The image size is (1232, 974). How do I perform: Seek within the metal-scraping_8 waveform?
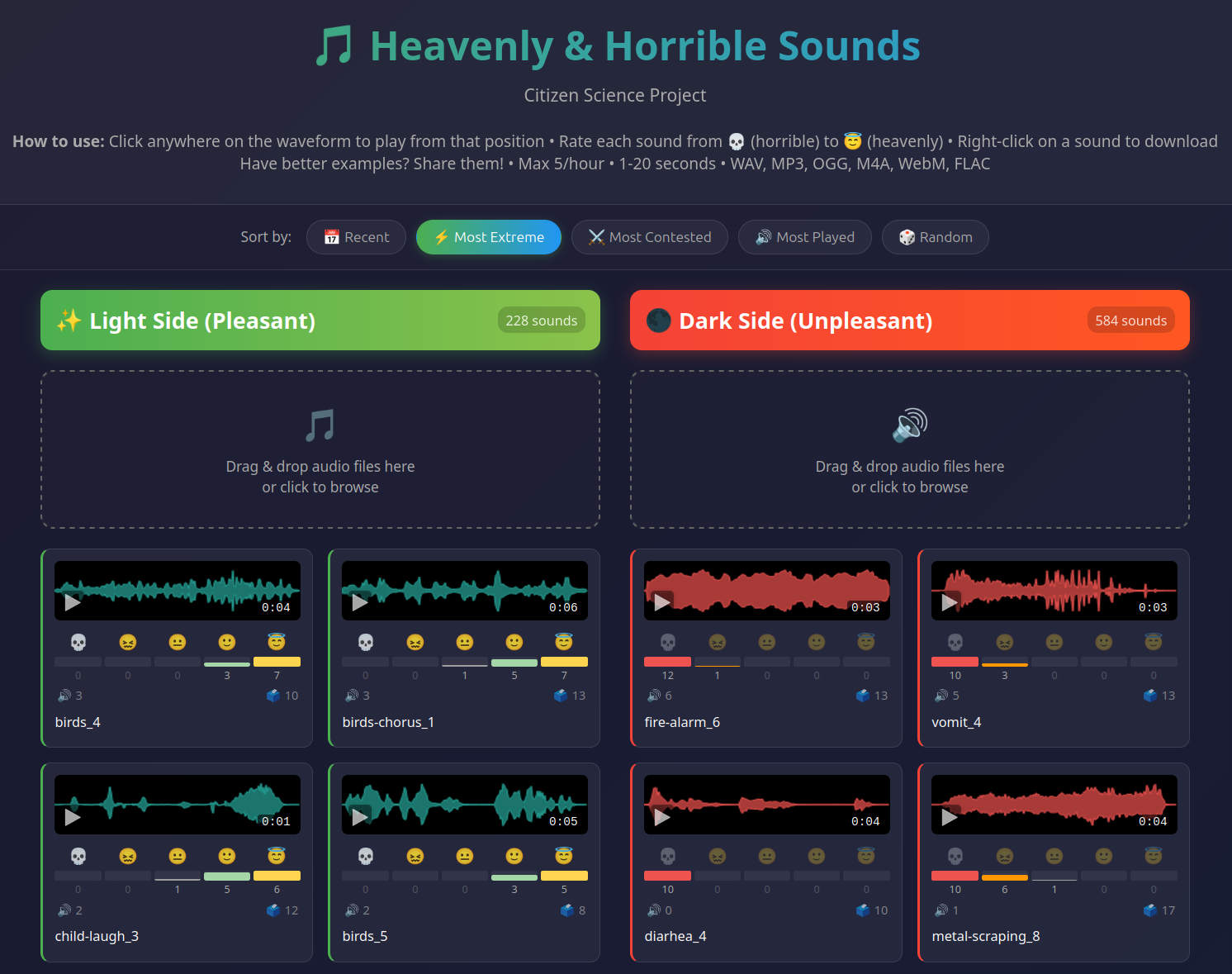(x=1054, y=804)
